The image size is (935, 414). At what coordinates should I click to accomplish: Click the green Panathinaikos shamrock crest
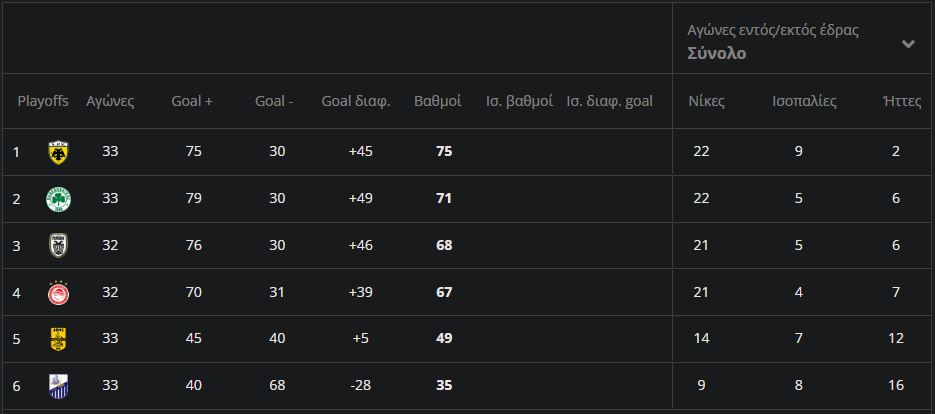[58, 199]
